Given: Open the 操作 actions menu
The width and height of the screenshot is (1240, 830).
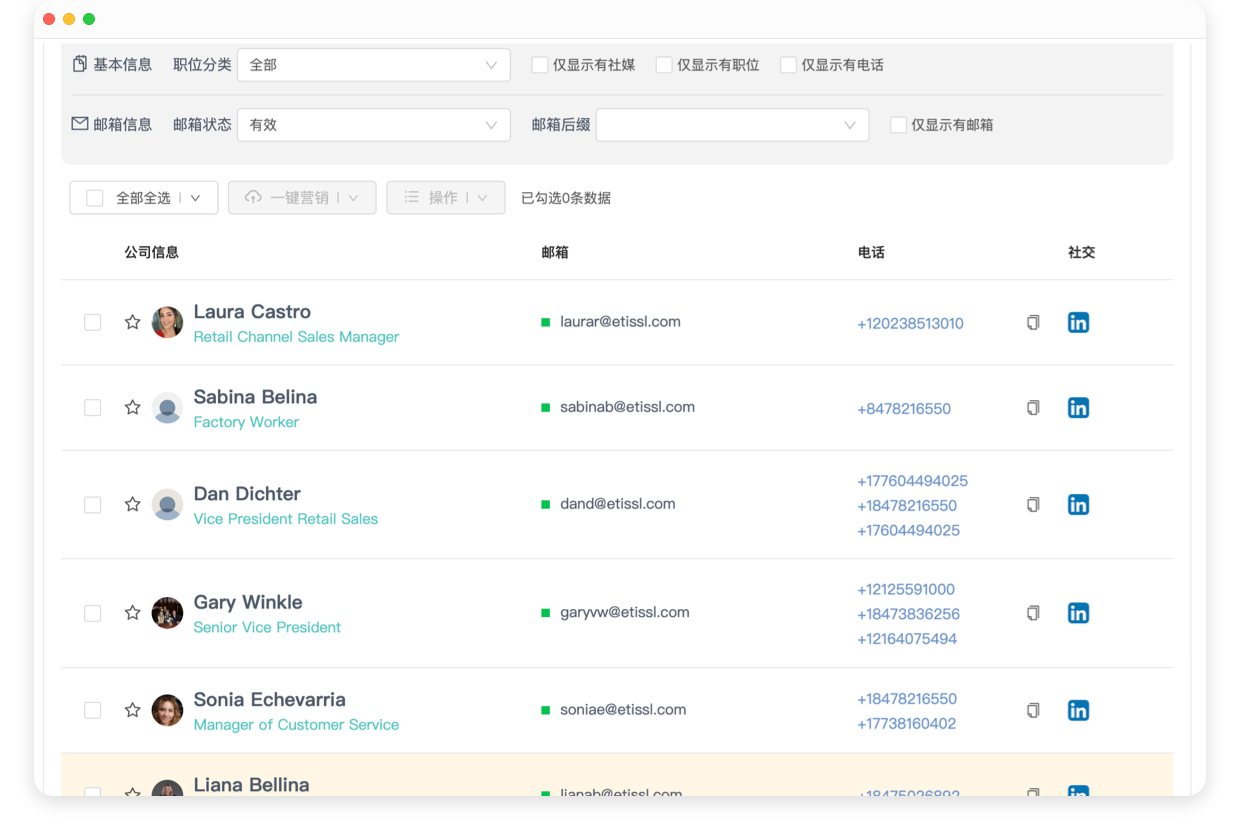Looking at the screenshot, I should [x=445, y=197].
